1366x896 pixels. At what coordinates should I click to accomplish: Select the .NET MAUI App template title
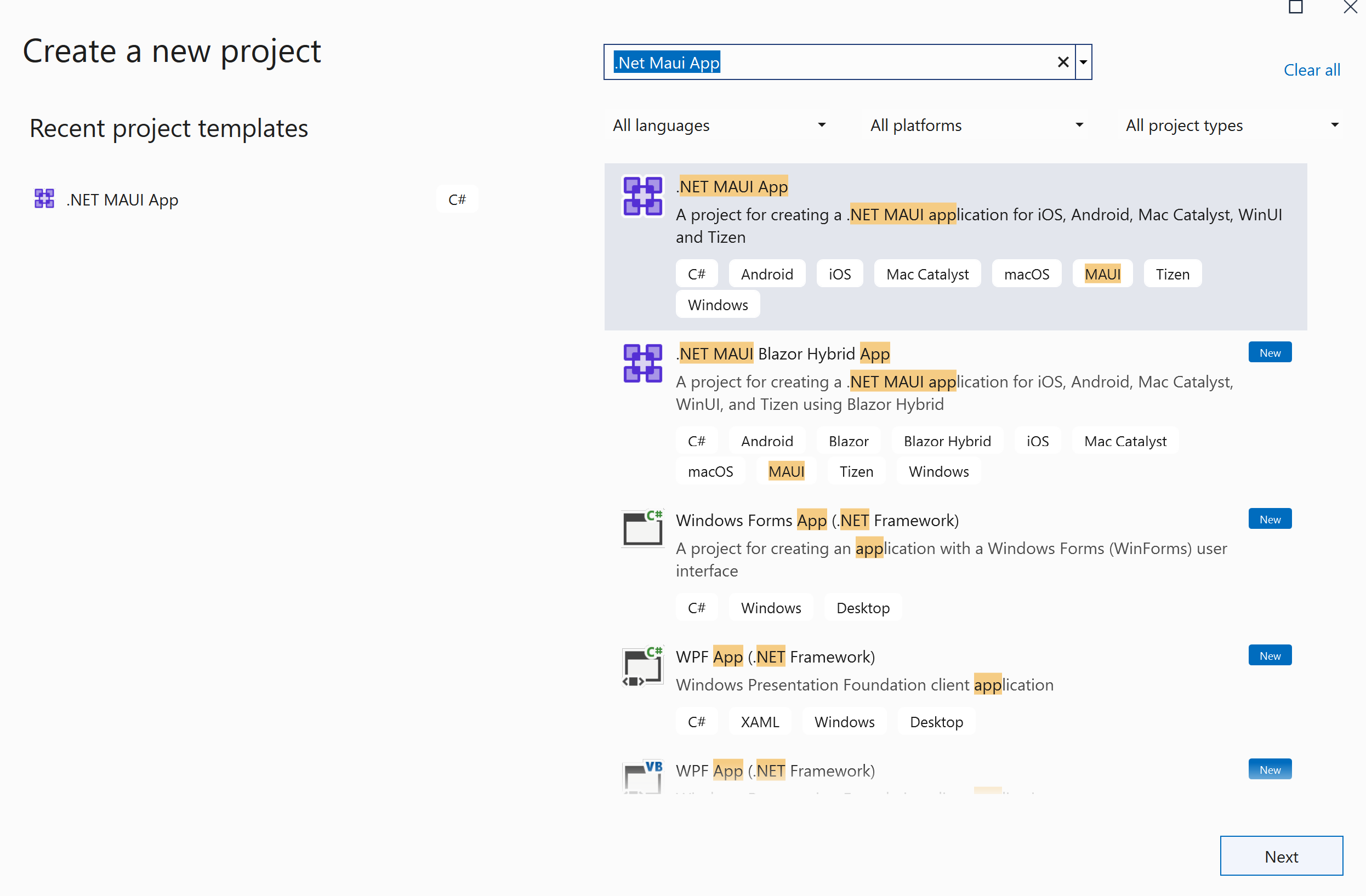pyautogui.click(x=732, y=186)
